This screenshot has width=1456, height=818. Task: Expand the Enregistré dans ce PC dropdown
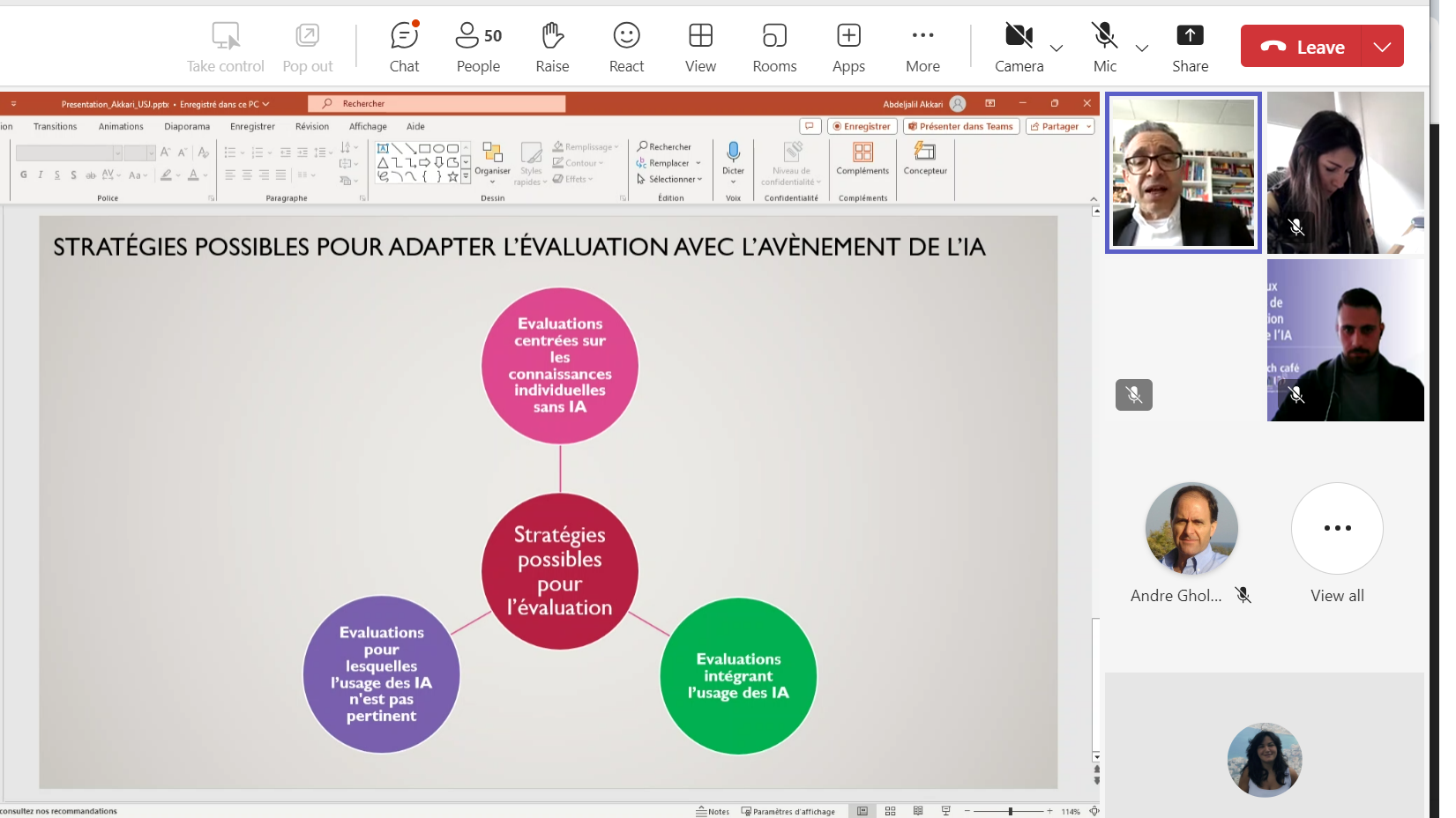pos(225,104)
